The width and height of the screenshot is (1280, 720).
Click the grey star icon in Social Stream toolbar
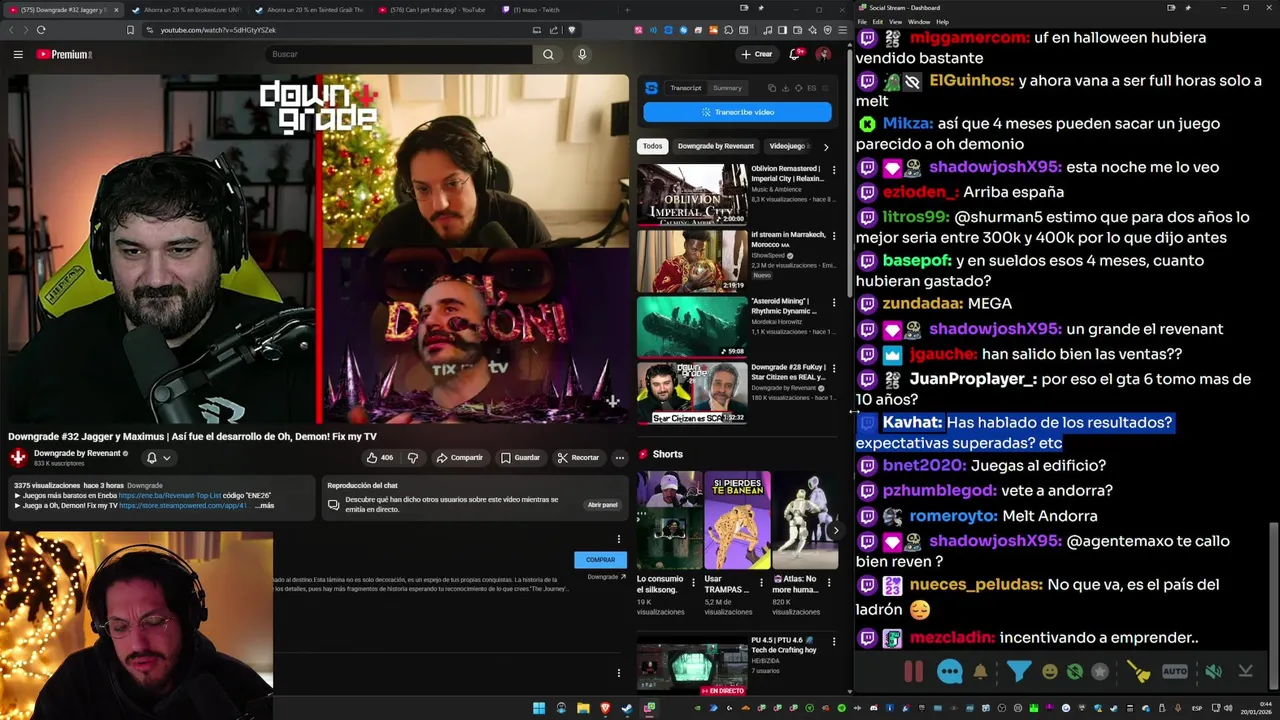pos(1100,672)
